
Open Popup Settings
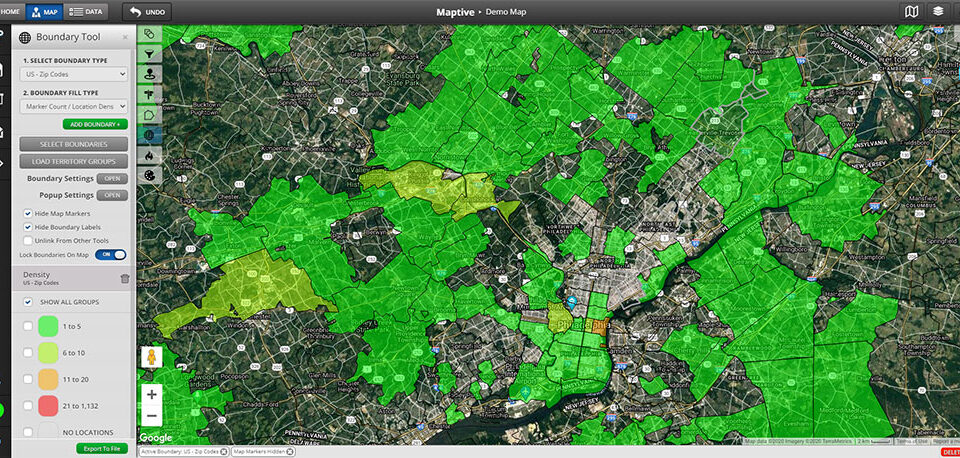(112, 195)
